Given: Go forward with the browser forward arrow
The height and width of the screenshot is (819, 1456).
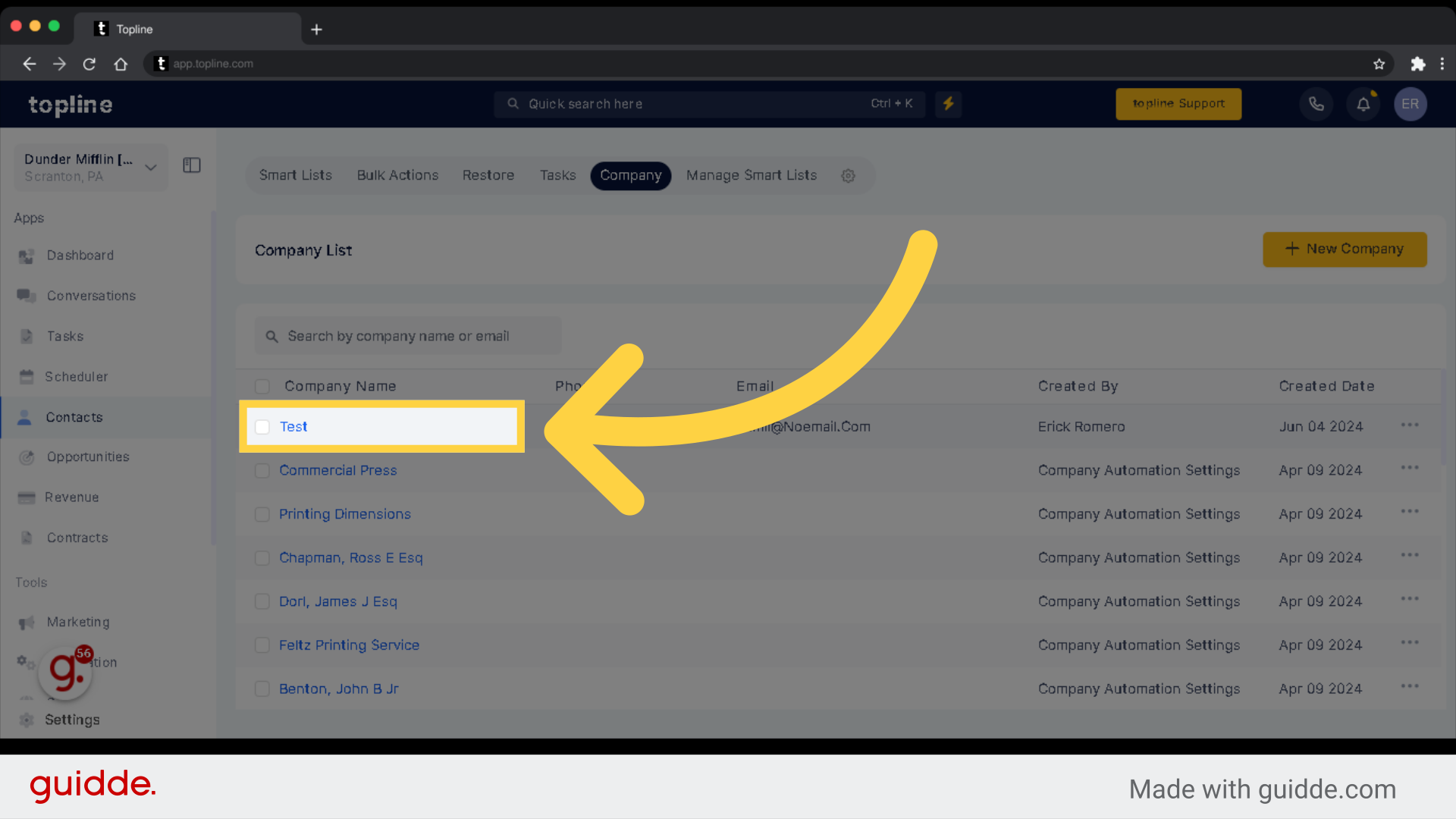Looking at the screenshot, I should click(59, 64).
